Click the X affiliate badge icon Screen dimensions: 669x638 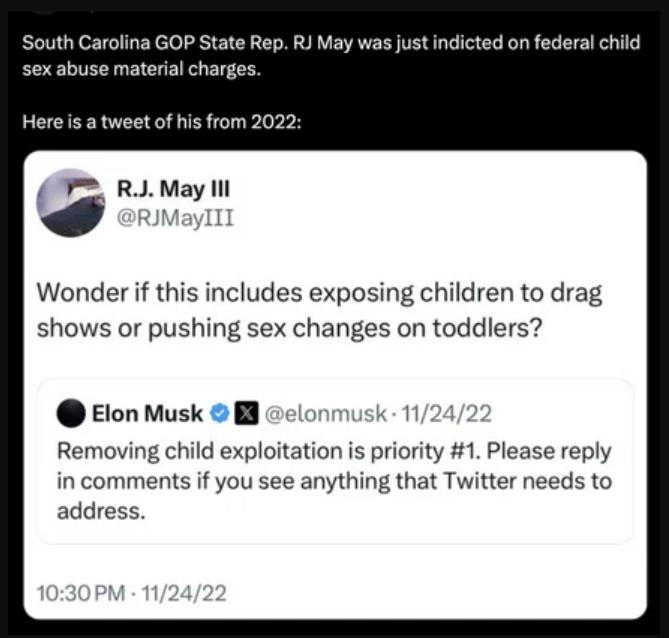(x=246, y=413)
